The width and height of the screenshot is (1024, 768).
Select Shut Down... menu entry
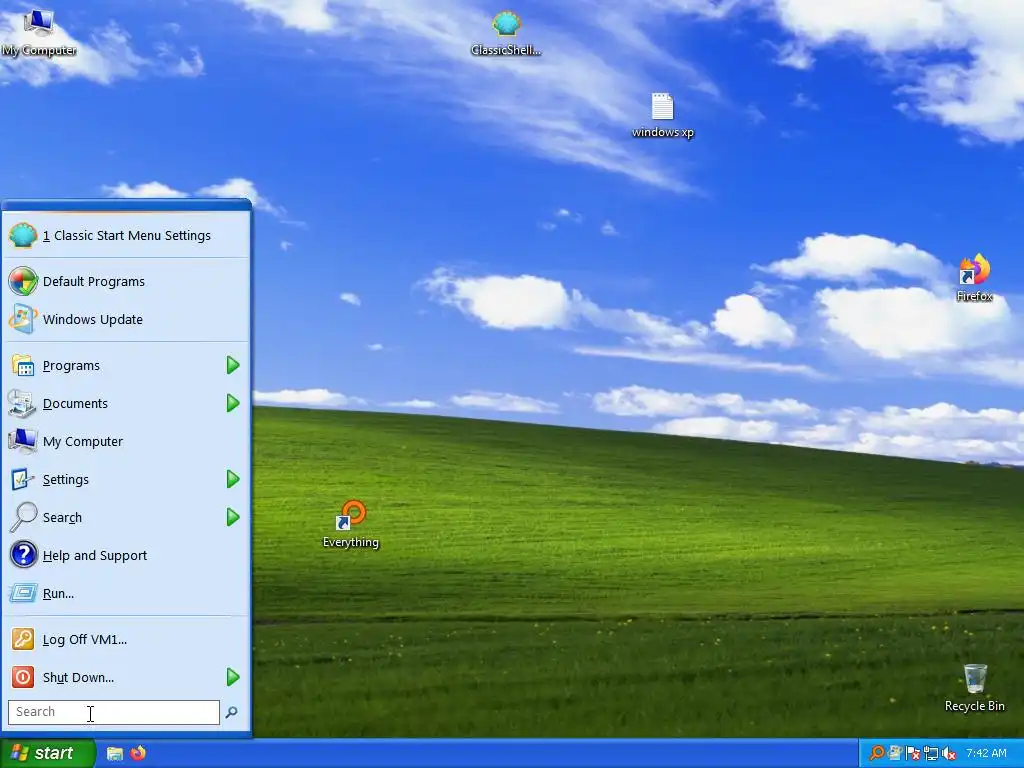coord(126,677)
